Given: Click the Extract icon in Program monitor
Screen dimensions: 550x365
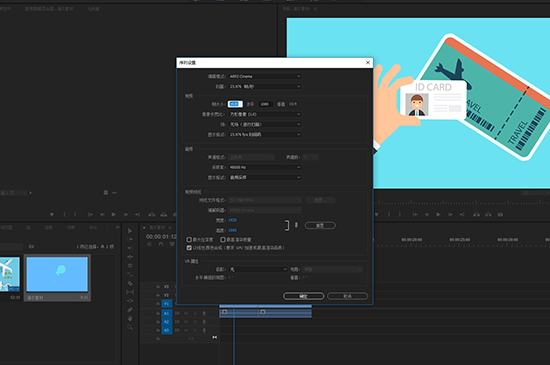Looking at the screenshot, I should [x=488, y=214].
